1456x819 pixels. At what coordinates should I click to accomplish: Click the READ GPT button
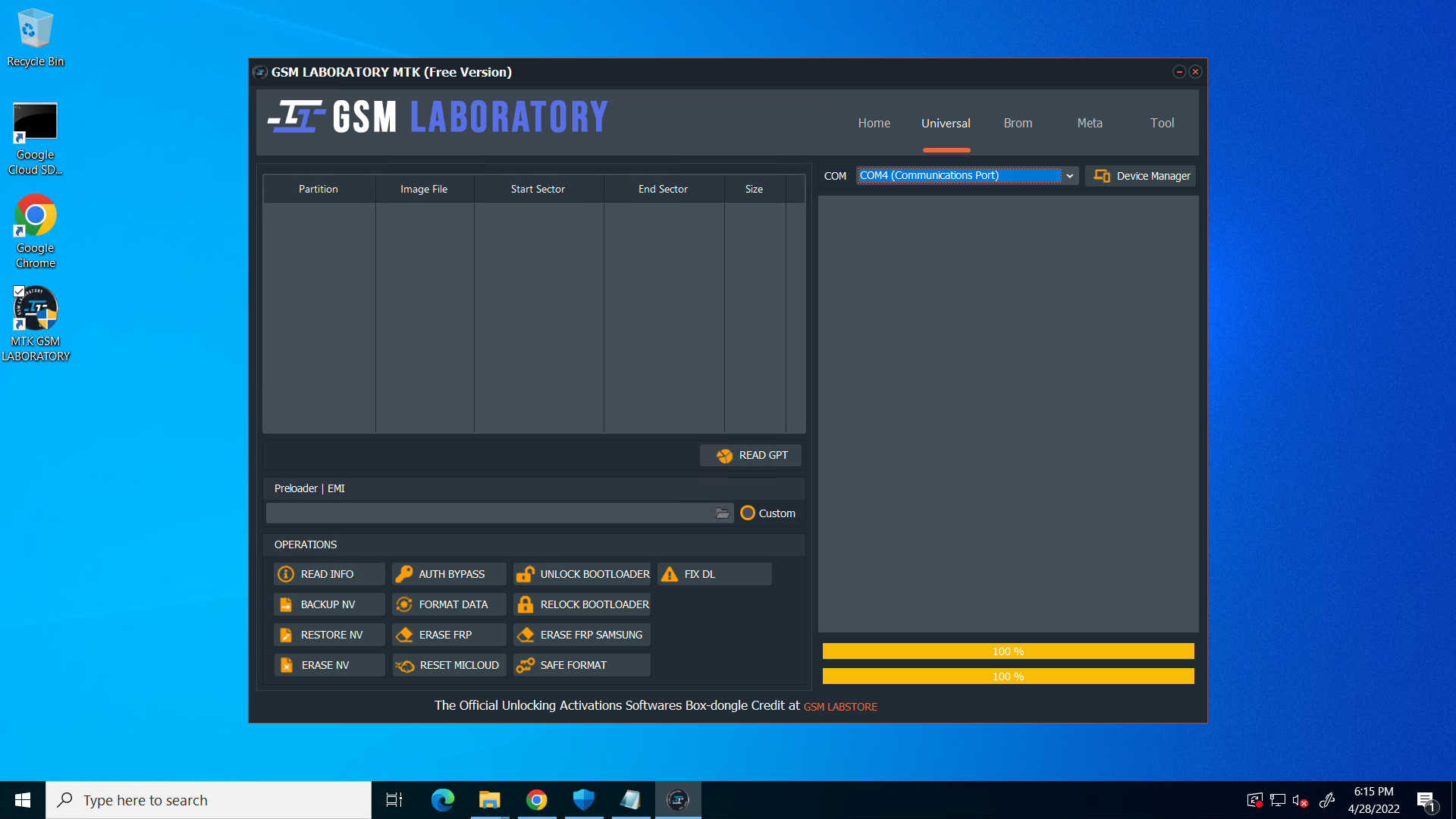tap(752, 455)
